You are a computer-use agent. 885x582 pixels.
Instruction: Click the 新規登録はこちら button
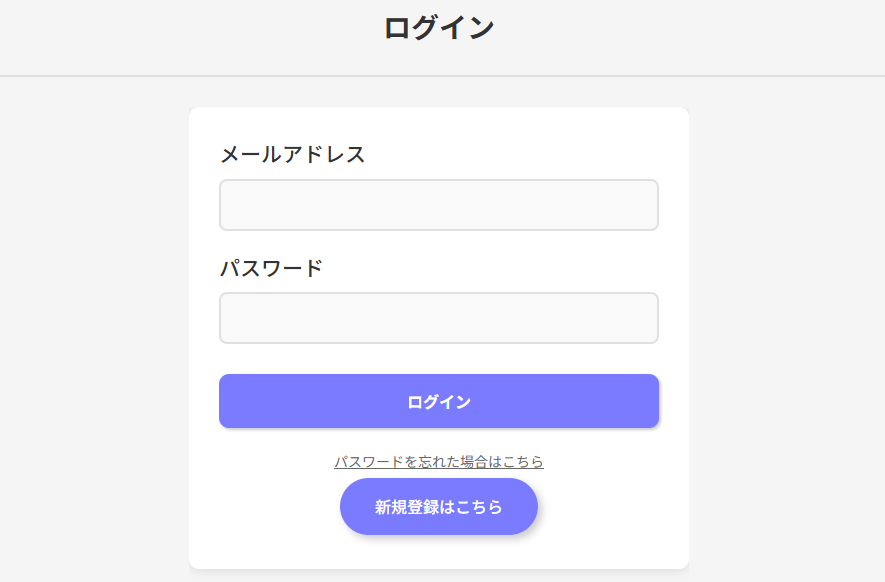tap(438, 507)
